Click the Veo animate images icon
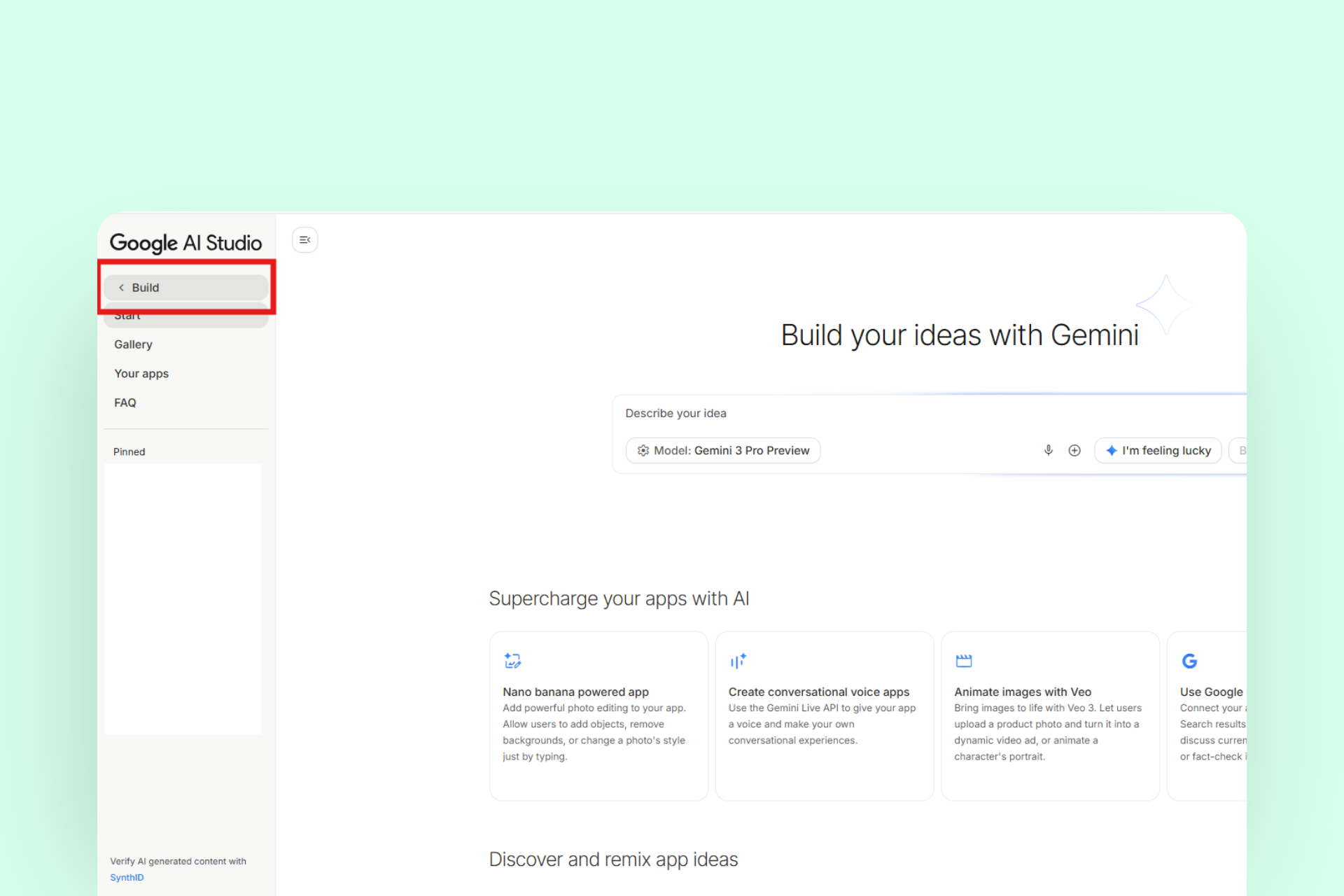The width and height of the screenshot is (1344, 896). click(964, 660)
